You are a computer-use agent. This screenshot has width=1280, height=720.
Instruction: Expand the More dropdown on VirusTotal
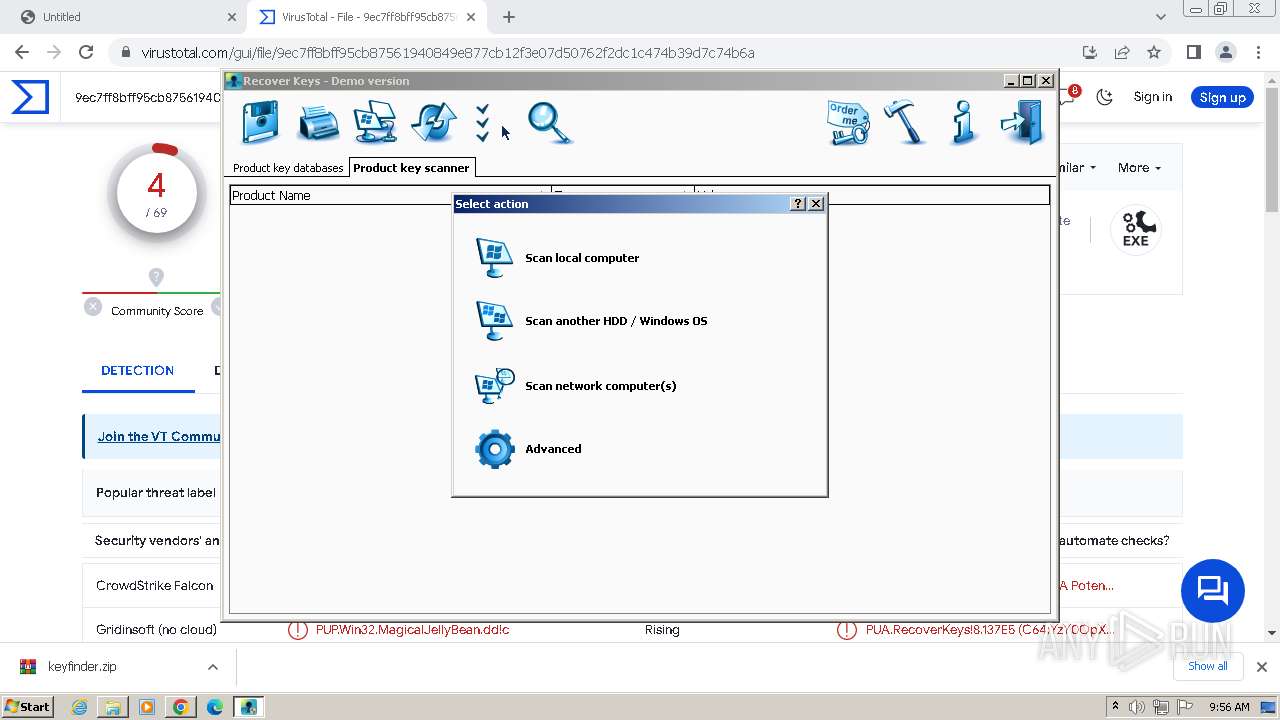[1139, 168]
